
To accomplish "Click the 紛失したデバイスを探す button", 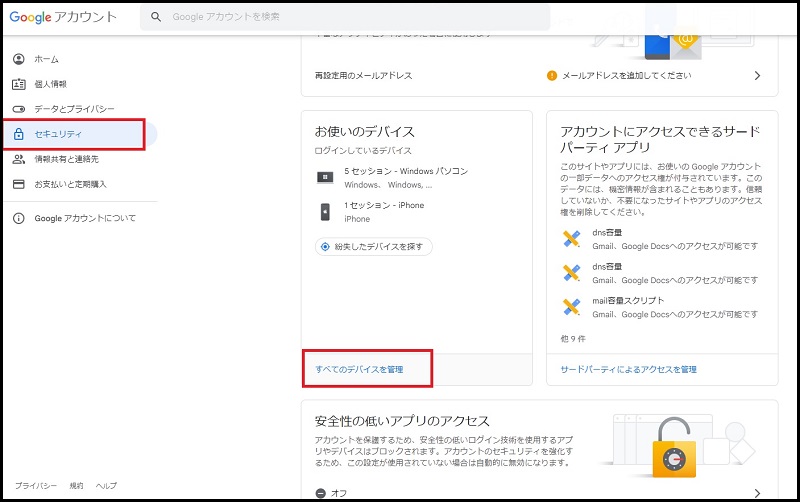I will coord(373,246).
